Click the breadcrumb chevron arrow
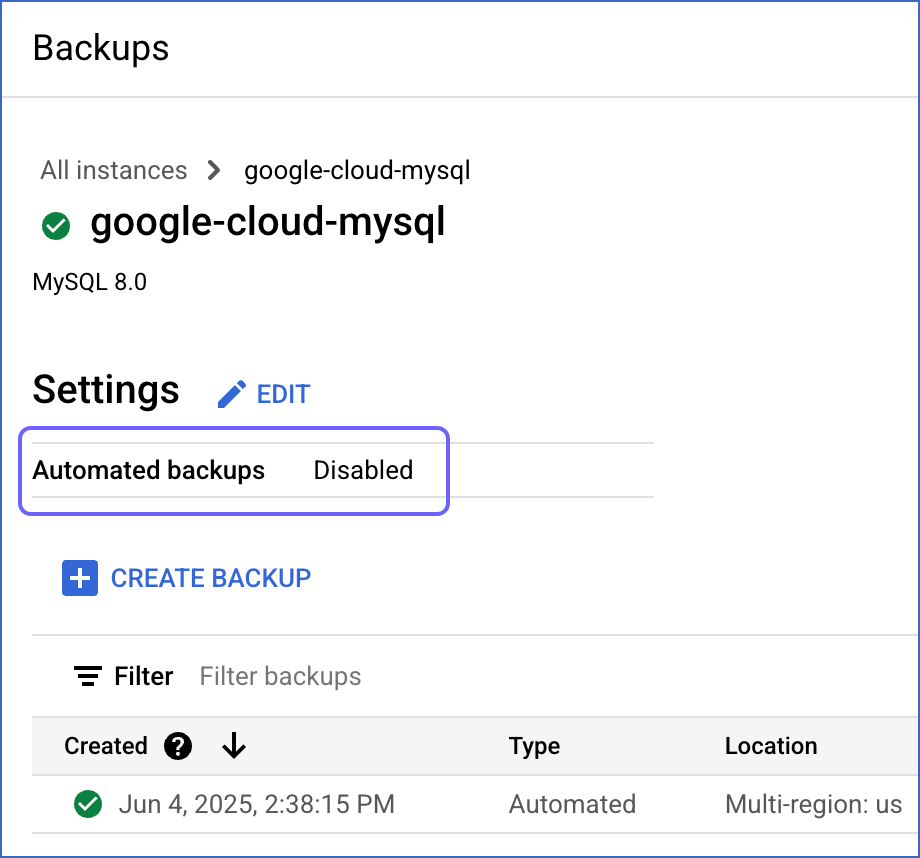Image resolution: width=920 pixels, height=858 pixels. click(215, 171)
